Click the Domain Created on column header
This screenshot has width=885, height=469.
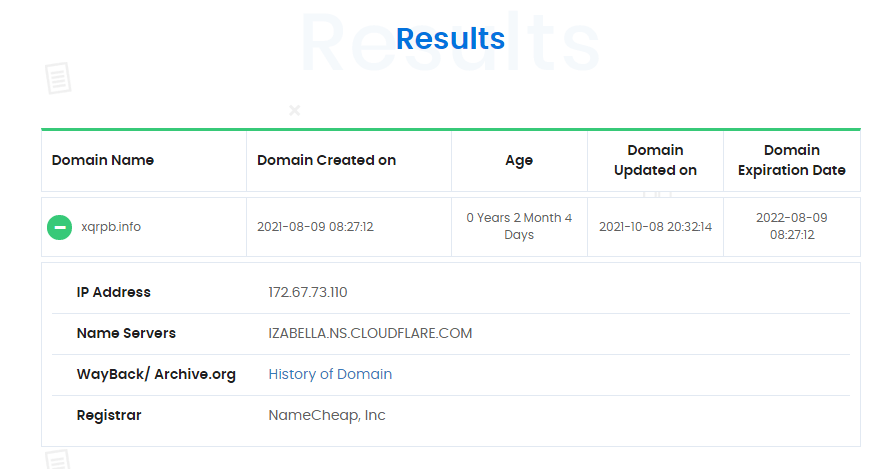326,160
